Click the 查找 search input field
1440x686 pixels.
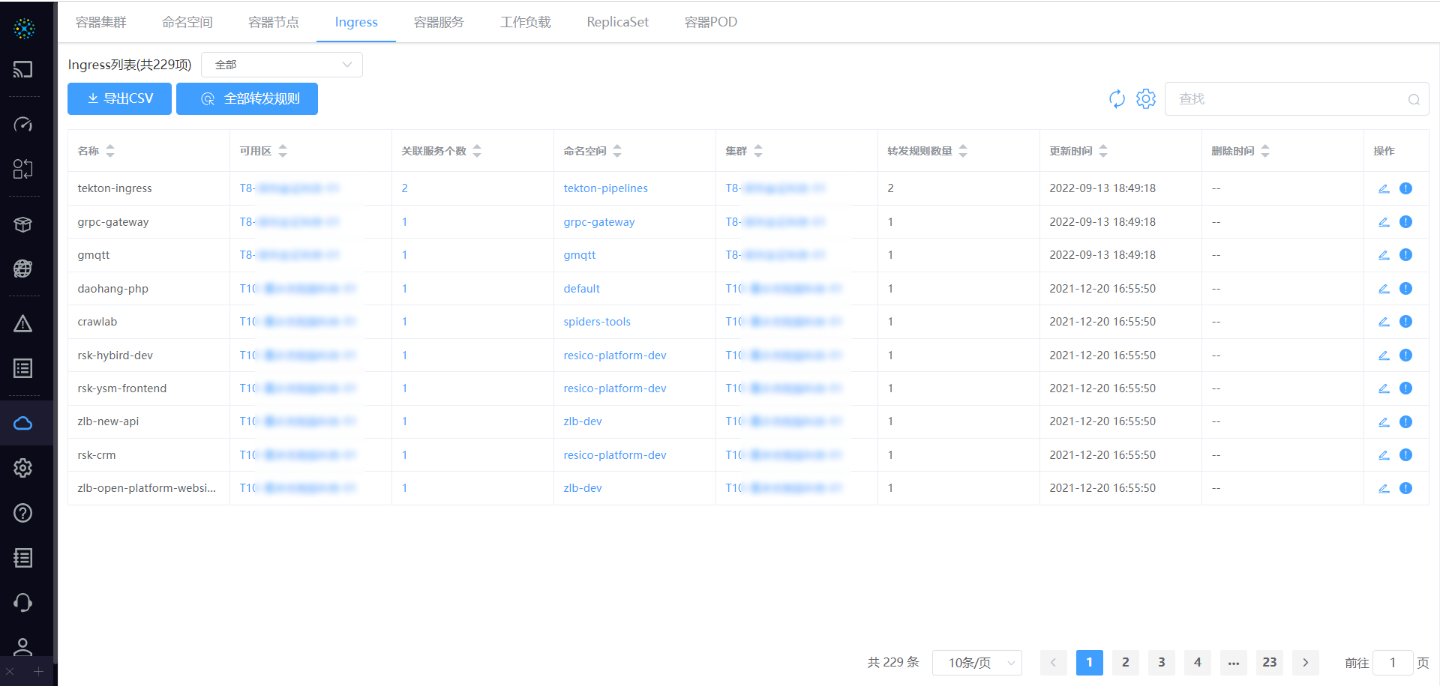pos(1290,99)
